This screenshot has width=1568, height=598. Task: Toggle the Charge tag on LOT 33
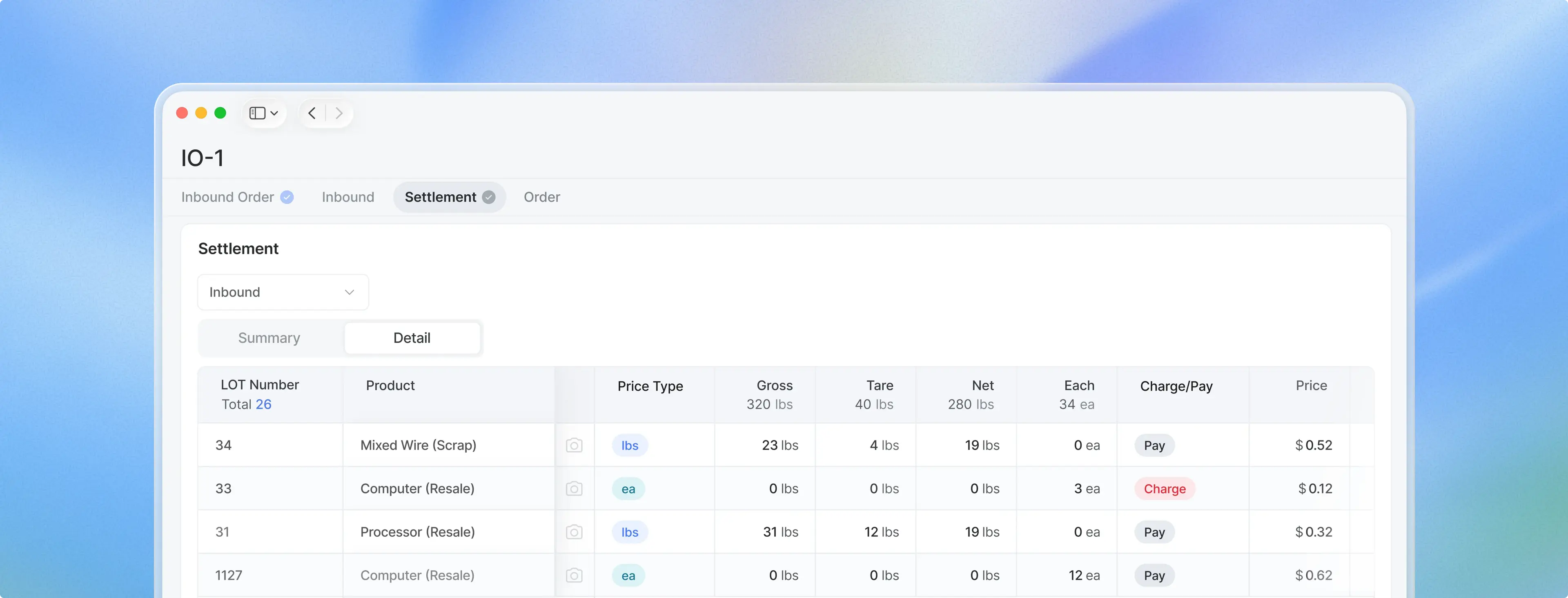point(1165,489)
